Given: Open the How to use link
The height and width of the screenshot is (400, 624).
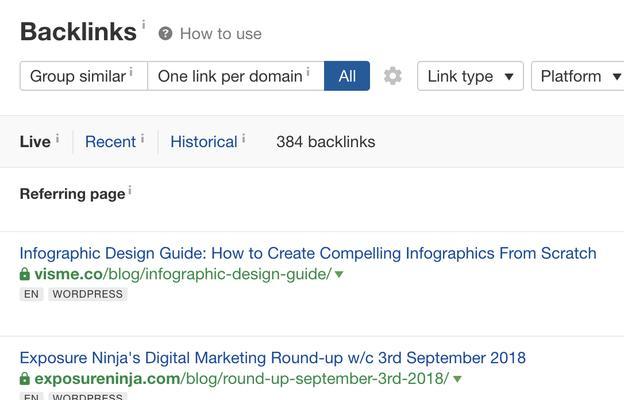Looking at the screenshot, I should click(221, 34).
